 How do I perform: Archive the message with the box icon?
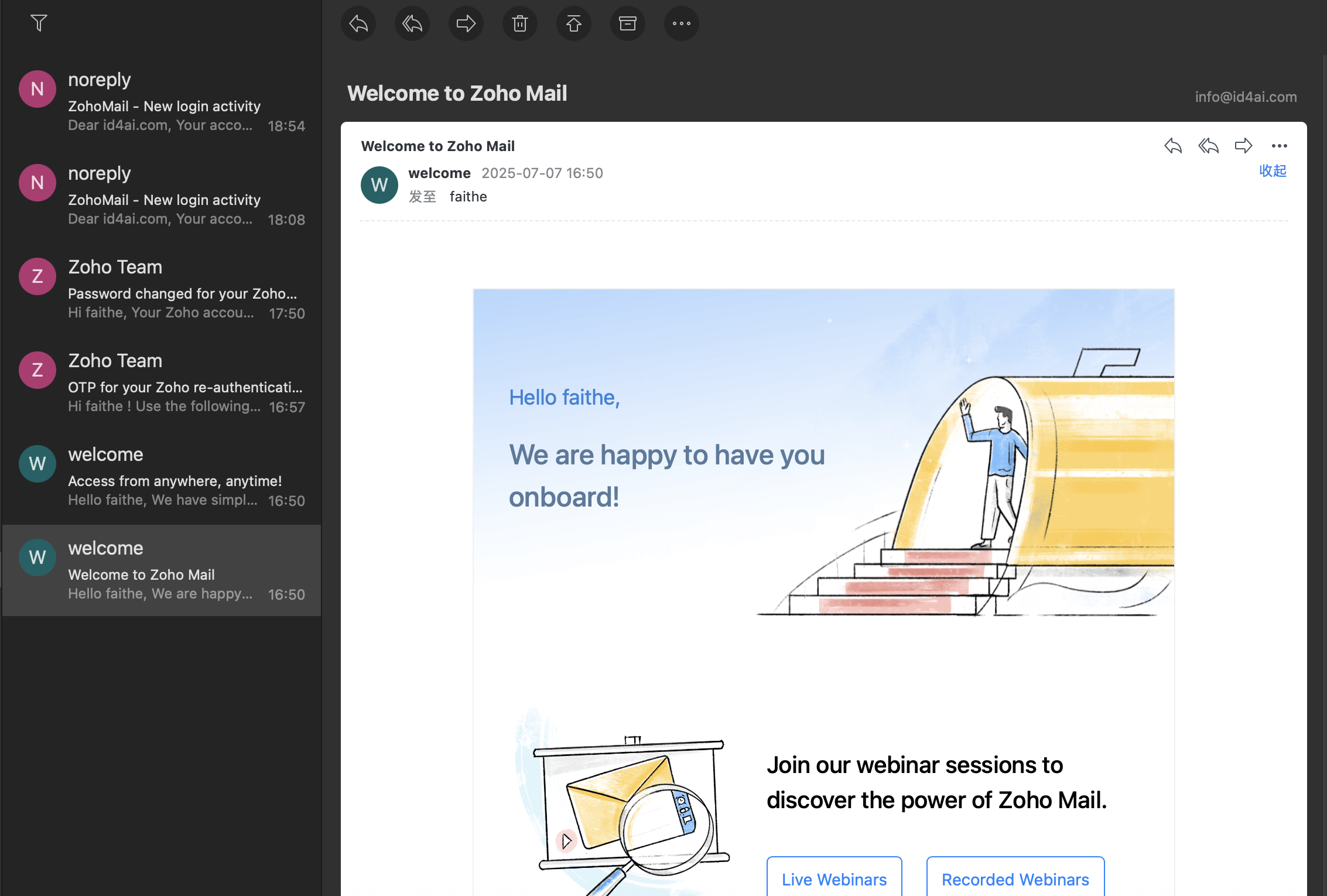tap(628, 23)
